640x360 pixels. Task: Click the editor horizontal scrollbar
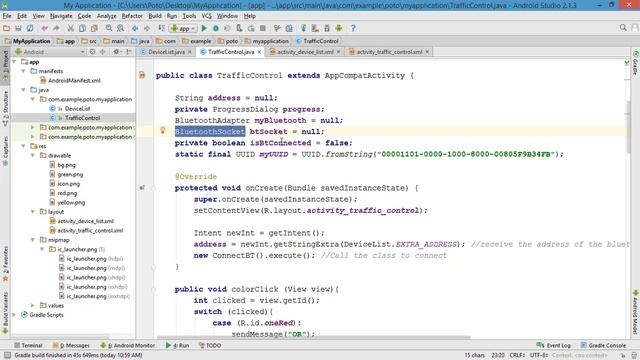[x=313, y=338]
